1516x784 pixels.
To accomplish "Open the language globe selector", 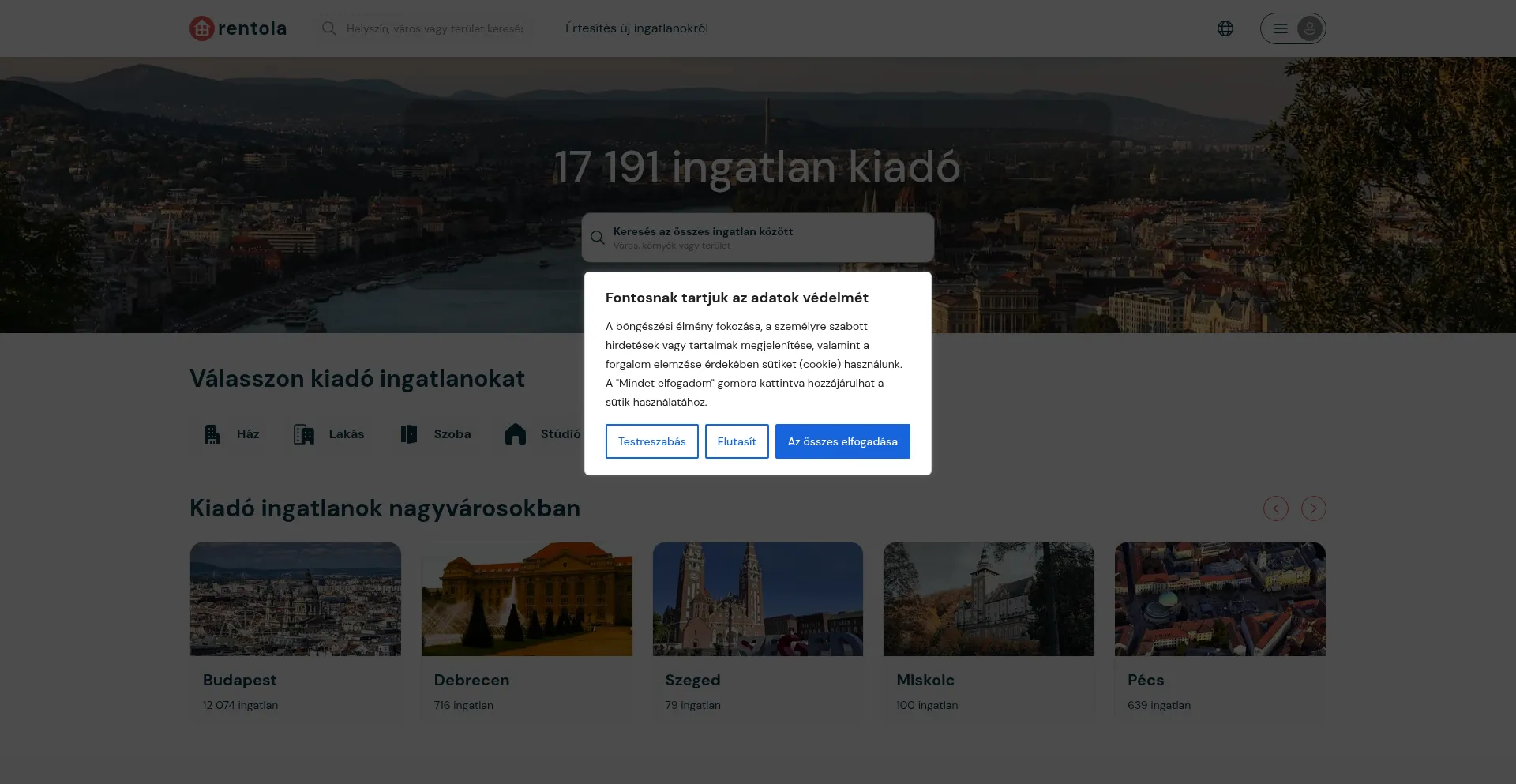I will click(1225, 28).
